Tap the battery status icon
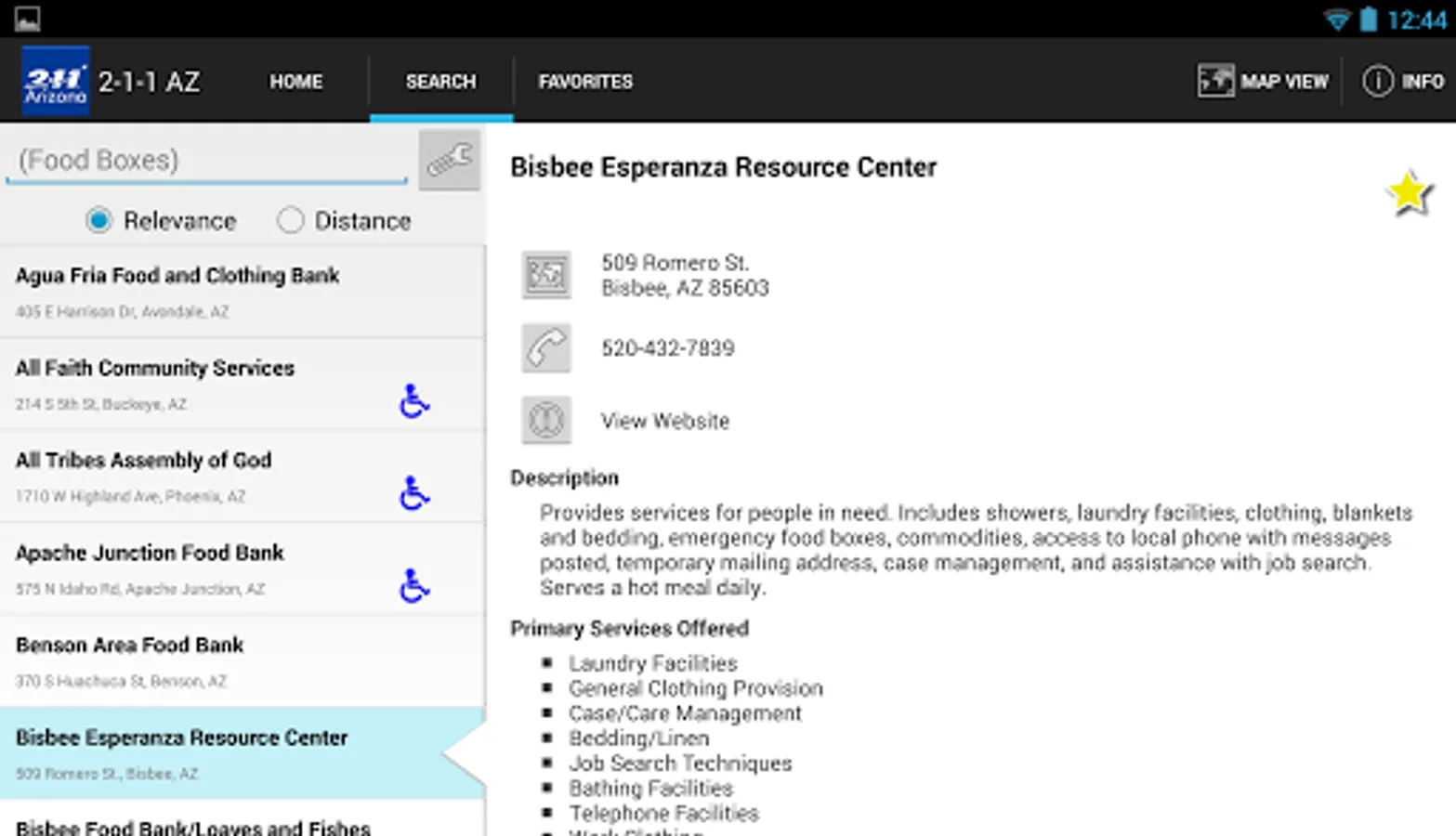Image resolution: width=1456 pixels, height=836 pixels. (1369, 20)
